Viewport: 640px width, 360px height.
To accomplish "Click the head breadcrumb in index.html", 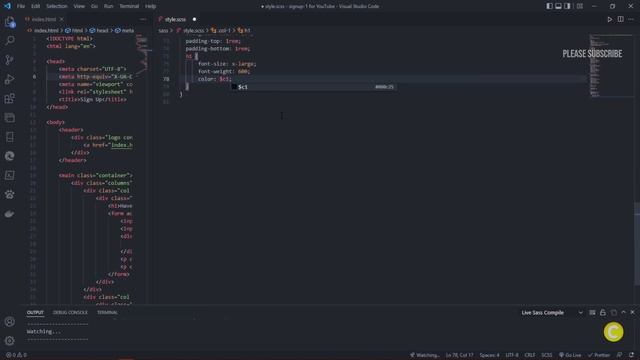I will (x=99, y=31).
